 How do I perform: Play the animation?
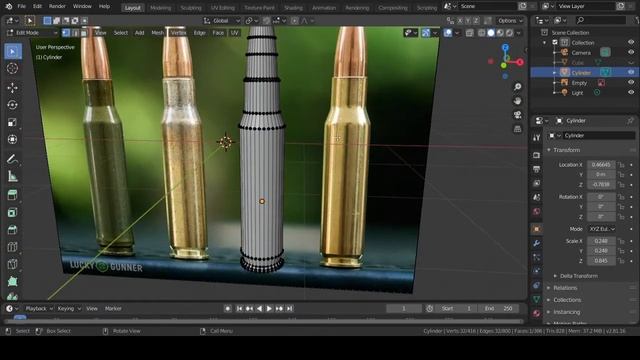click(x=269, y=309)
